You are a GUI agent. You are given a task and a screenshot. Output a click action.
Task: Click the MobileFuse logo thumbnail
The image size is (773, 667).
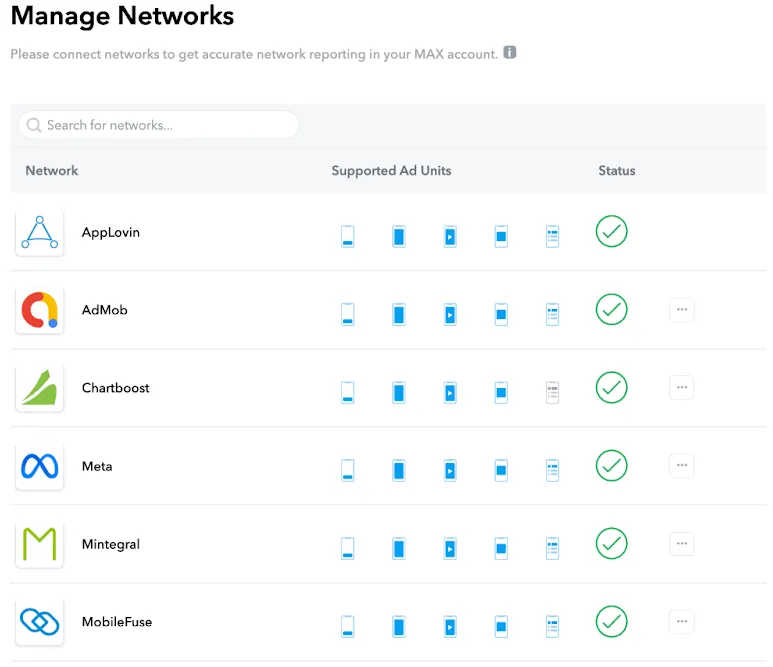tap(39, 622)
